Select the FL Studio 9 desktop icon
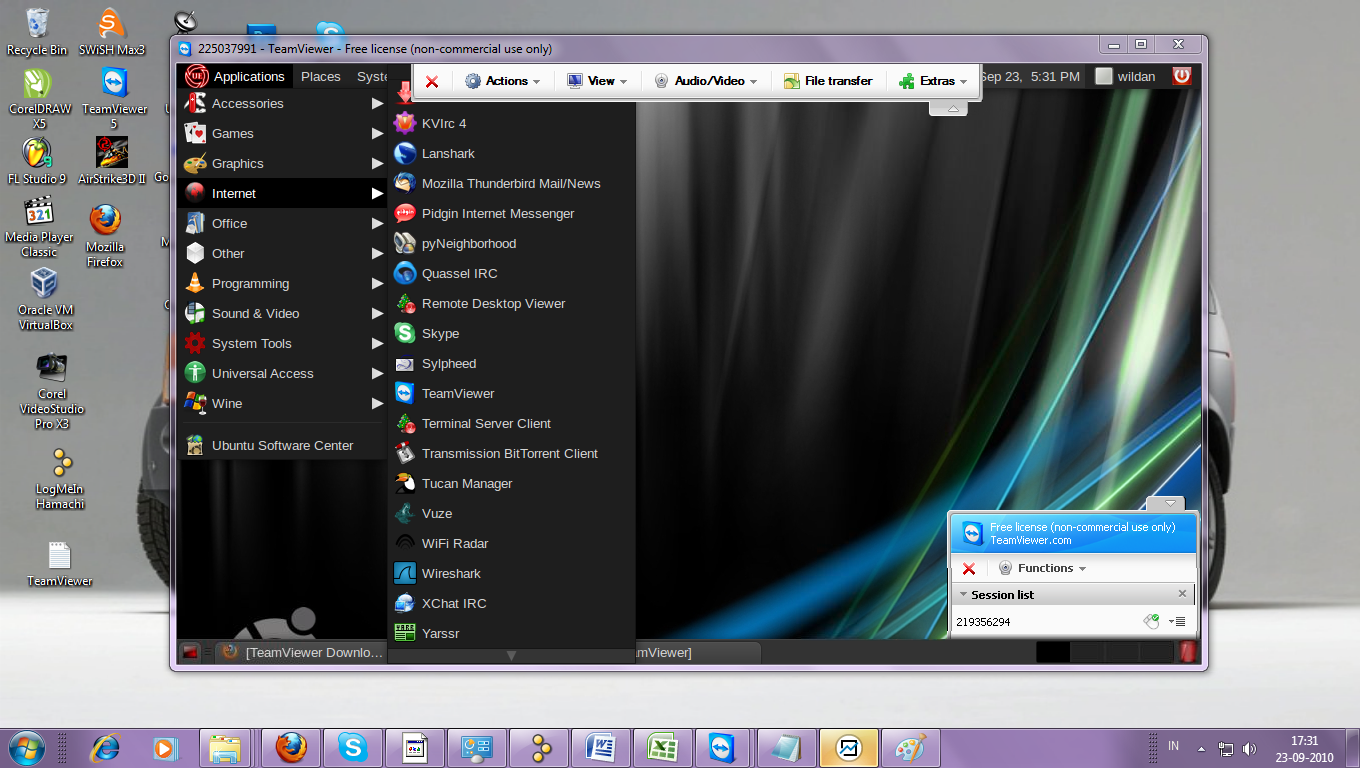 [x=37, y=161]
